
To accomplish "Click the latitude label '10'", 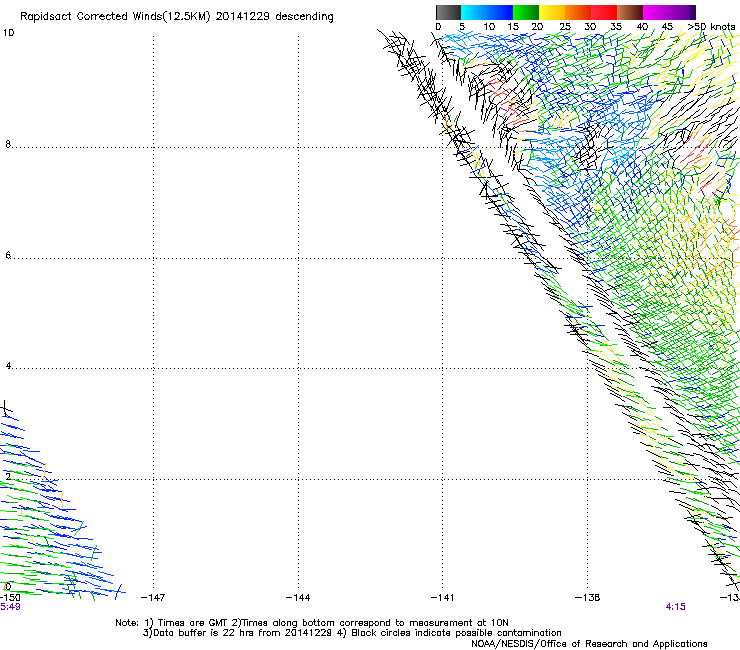I will [x=8, y=33].
